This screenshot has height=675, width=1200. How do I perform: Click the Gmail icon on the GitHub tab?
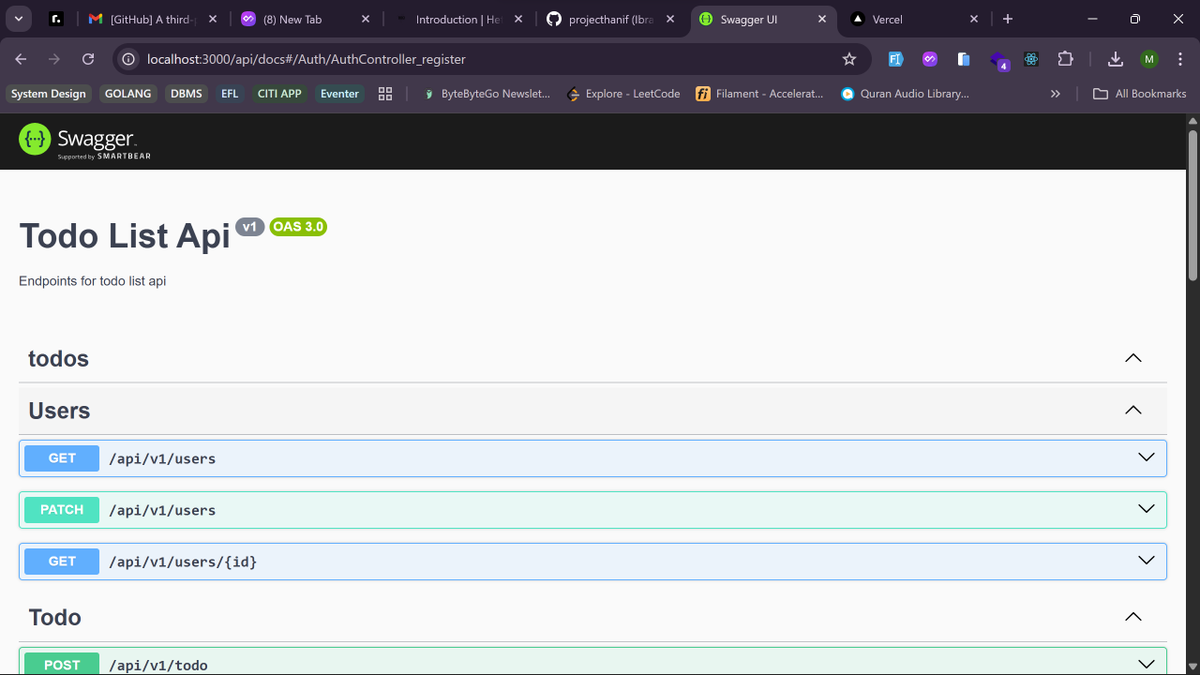click(x=94, y=18)
